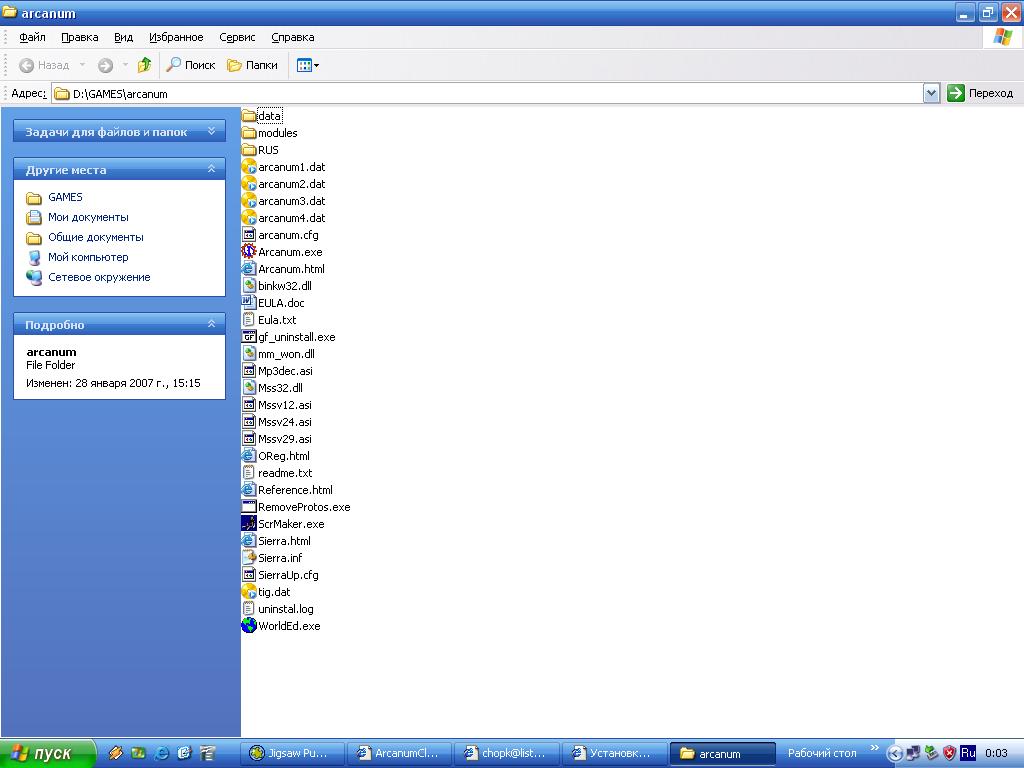Select the WorldEd.exe globe icon
Viewport: 1024px width, 768px height.
(249, 626)
